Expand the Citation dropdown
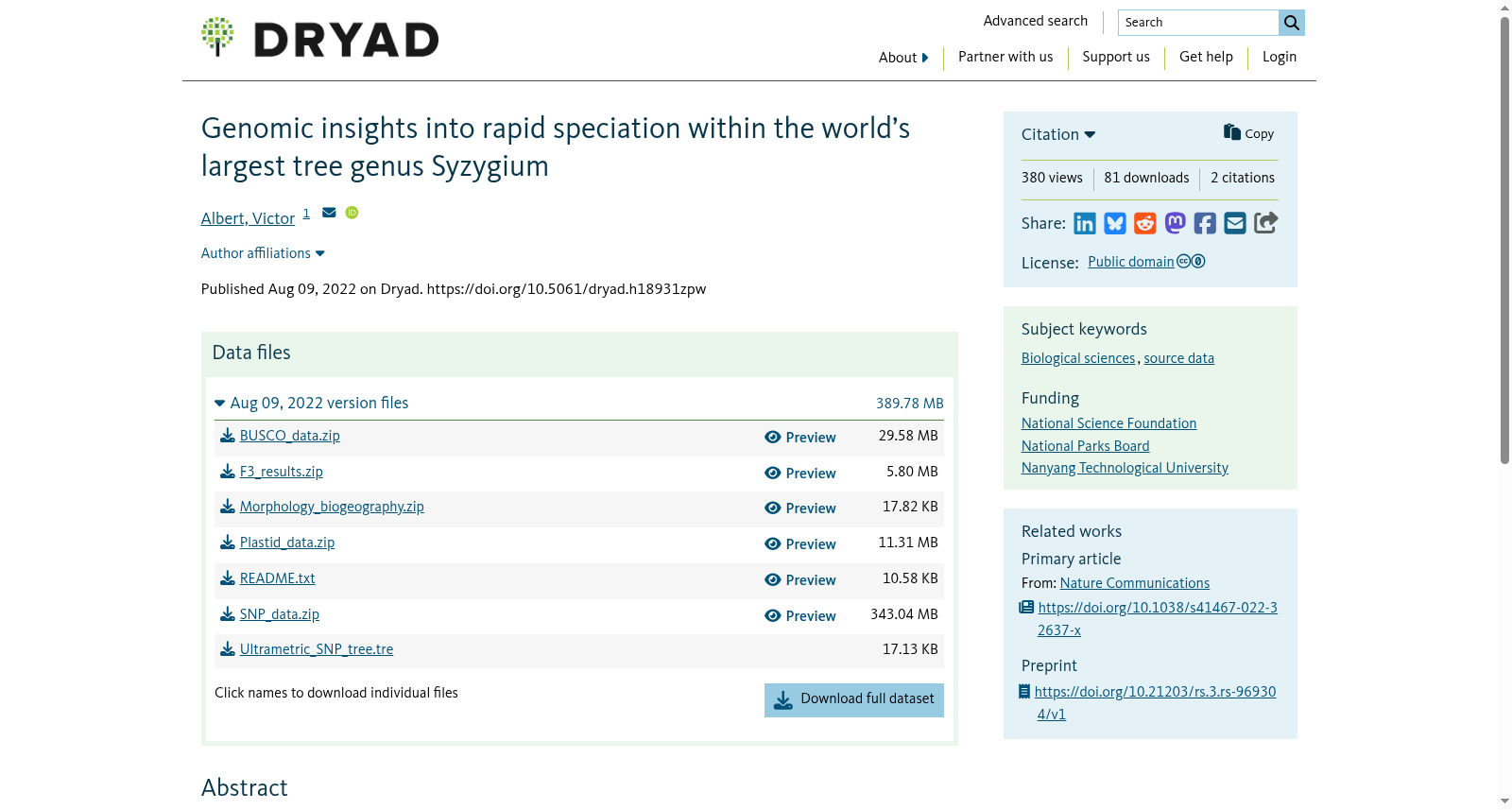 (x=1058, y=134)
